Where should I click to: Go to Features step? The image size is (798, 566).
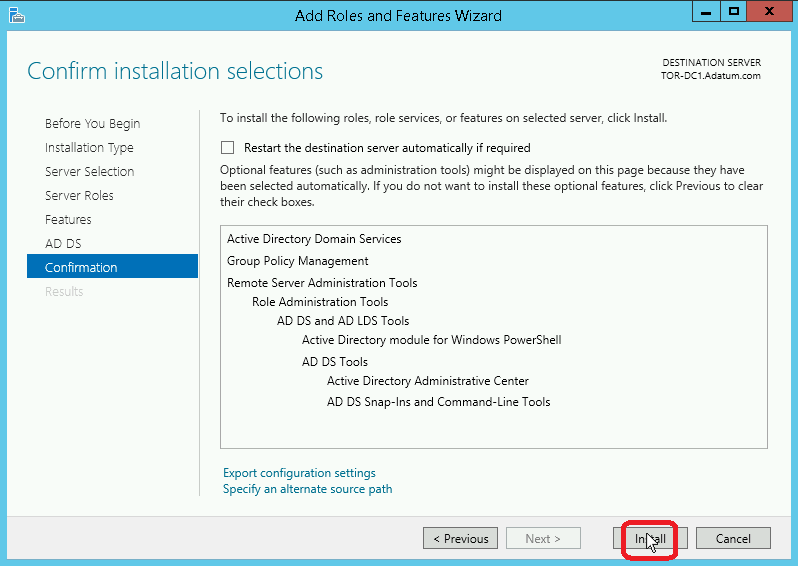click(68, 219)
